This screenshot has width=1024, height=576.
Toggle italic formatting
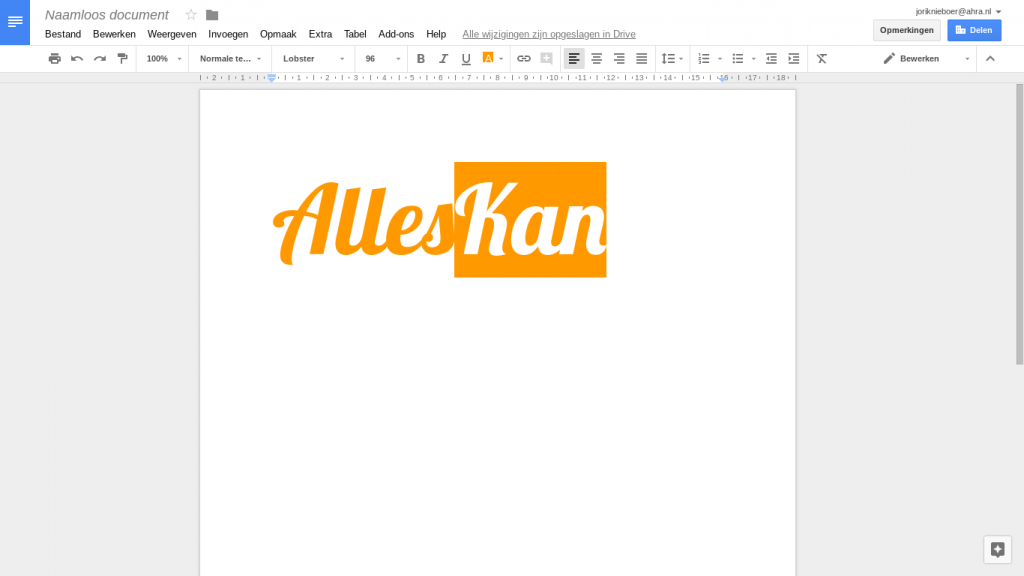(x=443, y=59)
